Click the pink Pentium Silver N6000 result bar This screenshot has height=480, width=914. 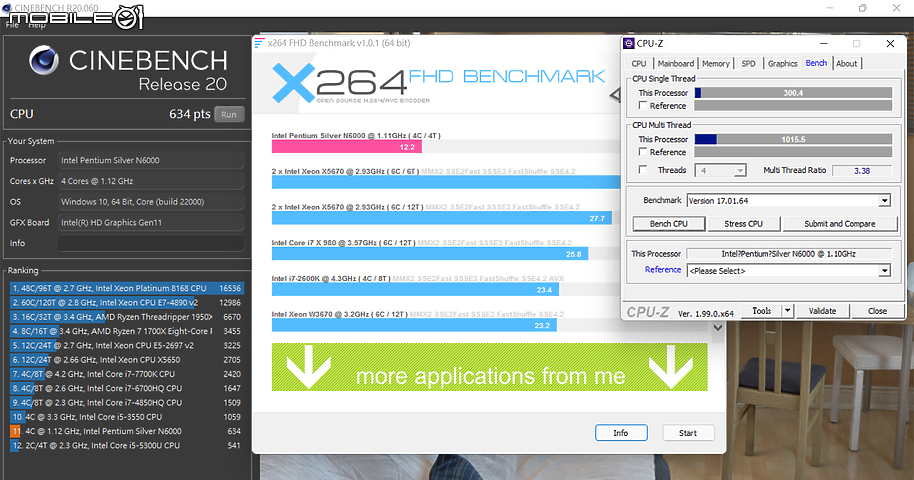point(346,147)
